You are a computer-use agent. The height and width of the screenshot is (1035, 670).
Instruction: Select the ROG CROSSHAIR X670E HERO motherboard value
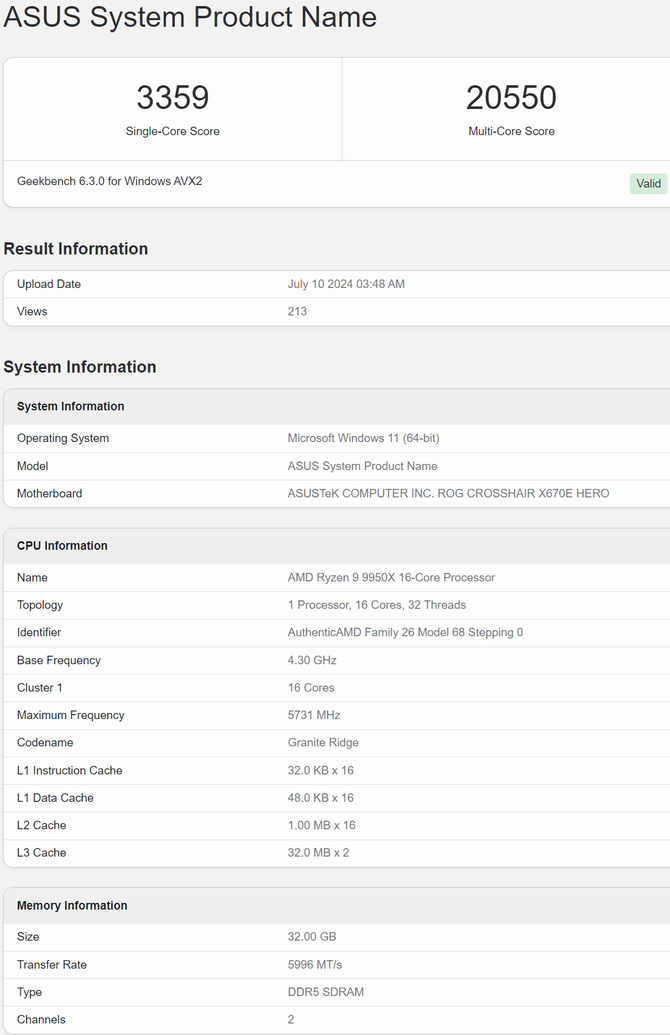(x=448, y=494)
